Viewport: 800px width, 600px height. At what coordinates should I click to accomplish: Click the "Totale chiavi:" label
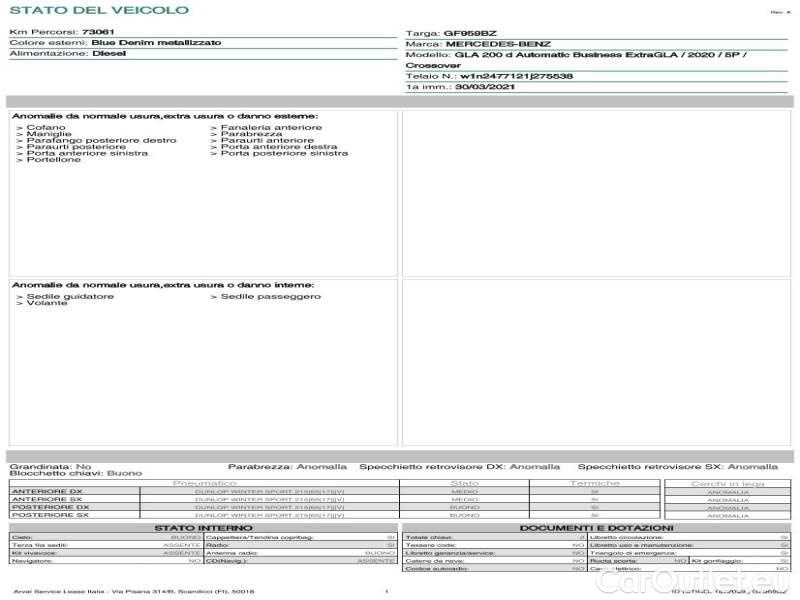tap(429, 537)
